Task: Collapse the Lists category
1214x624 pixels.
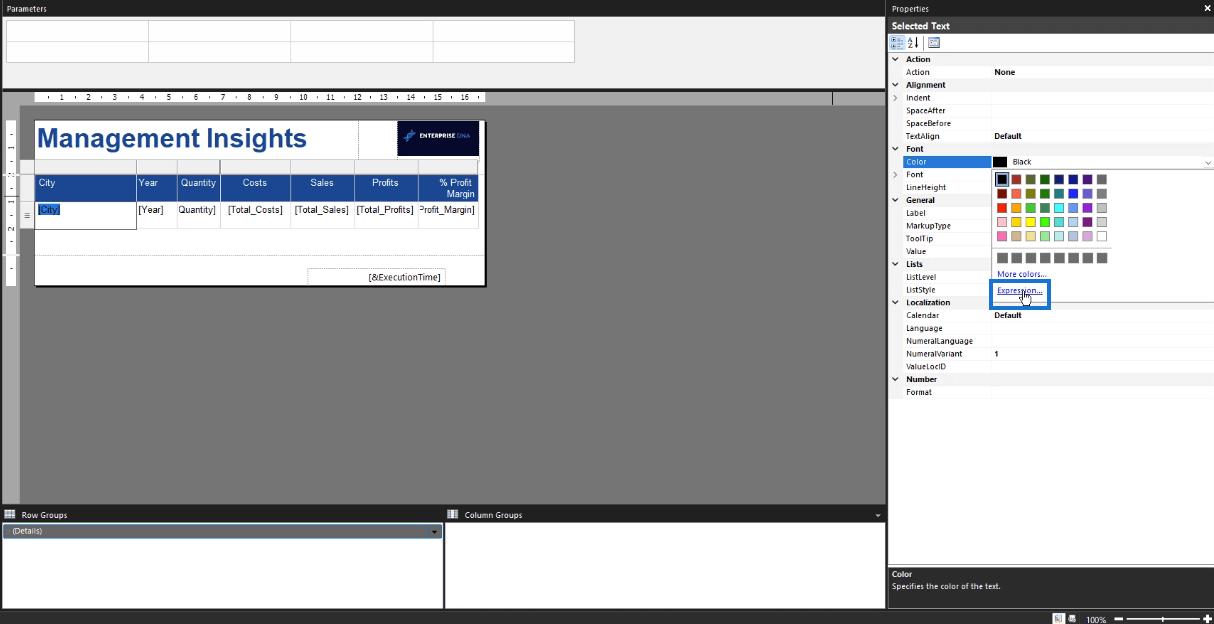Action: (895, 264)
